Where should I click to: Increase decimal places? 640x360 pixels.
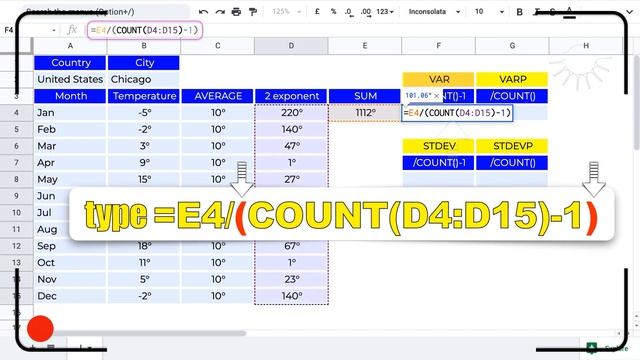click(x=366, y=12)
